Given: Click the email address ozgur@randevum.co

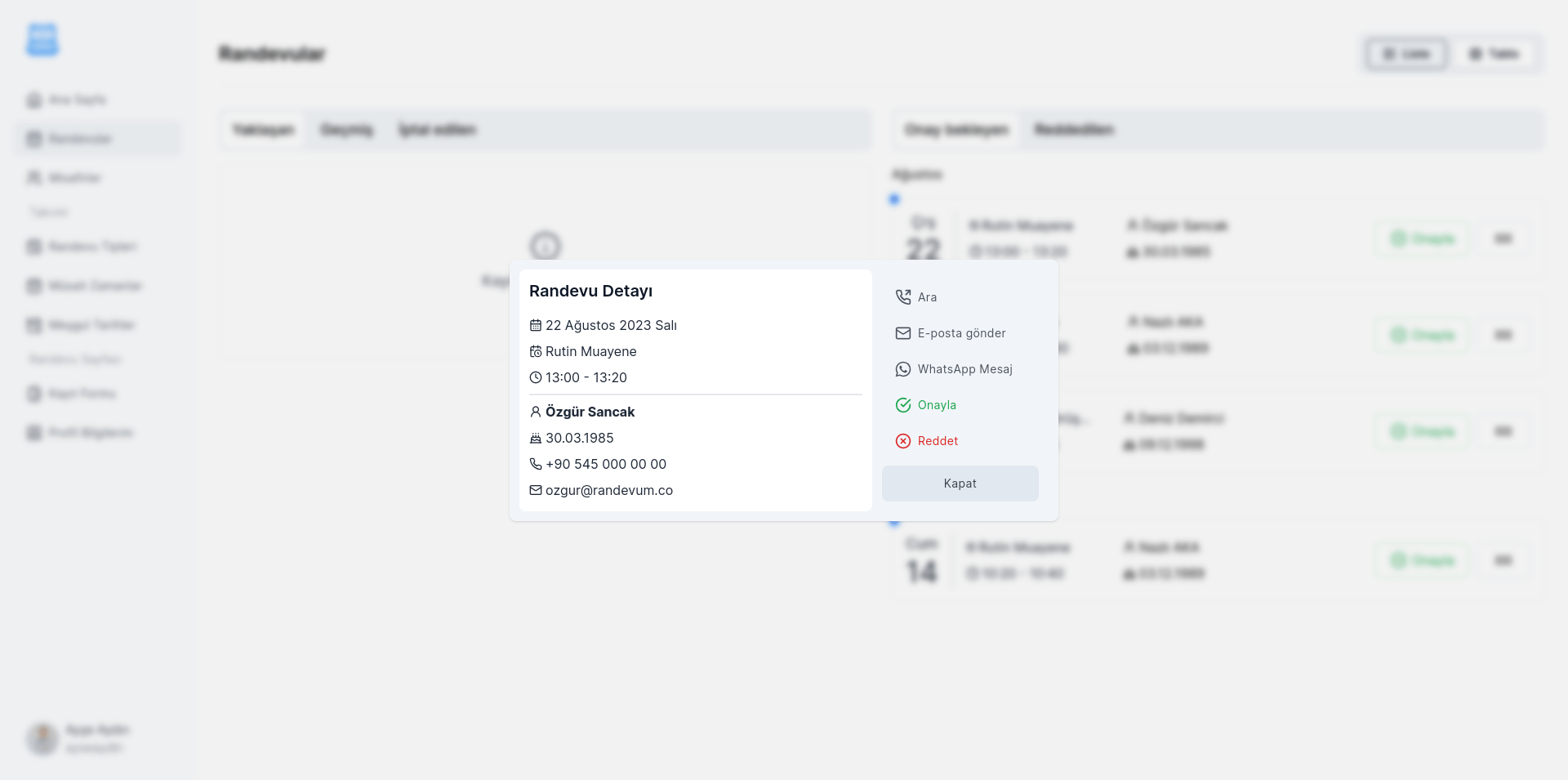Looking at the screenshot, I should pos(608,489).
